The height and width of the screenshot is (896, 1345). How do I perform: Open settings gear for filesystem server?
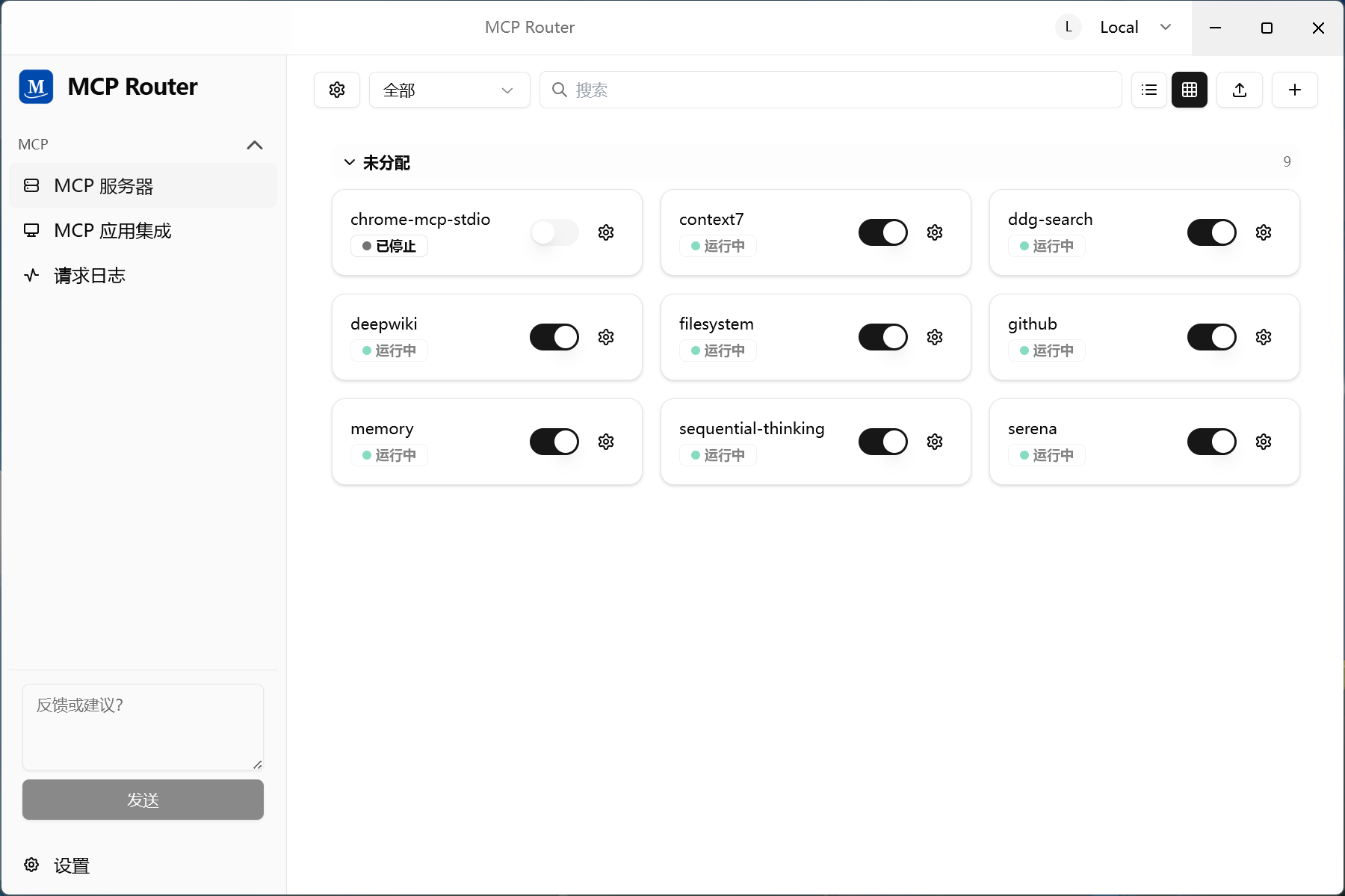pos(935,337)
